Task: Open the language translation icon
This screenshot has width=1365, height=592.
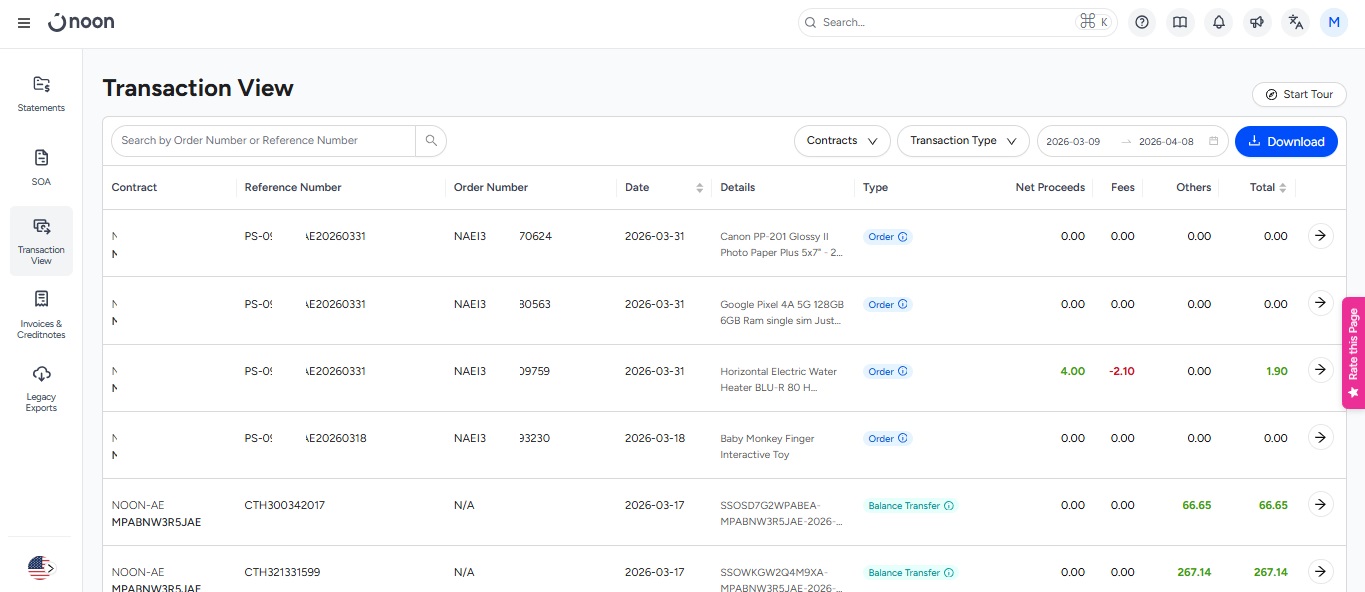Action: (1296, 22)
